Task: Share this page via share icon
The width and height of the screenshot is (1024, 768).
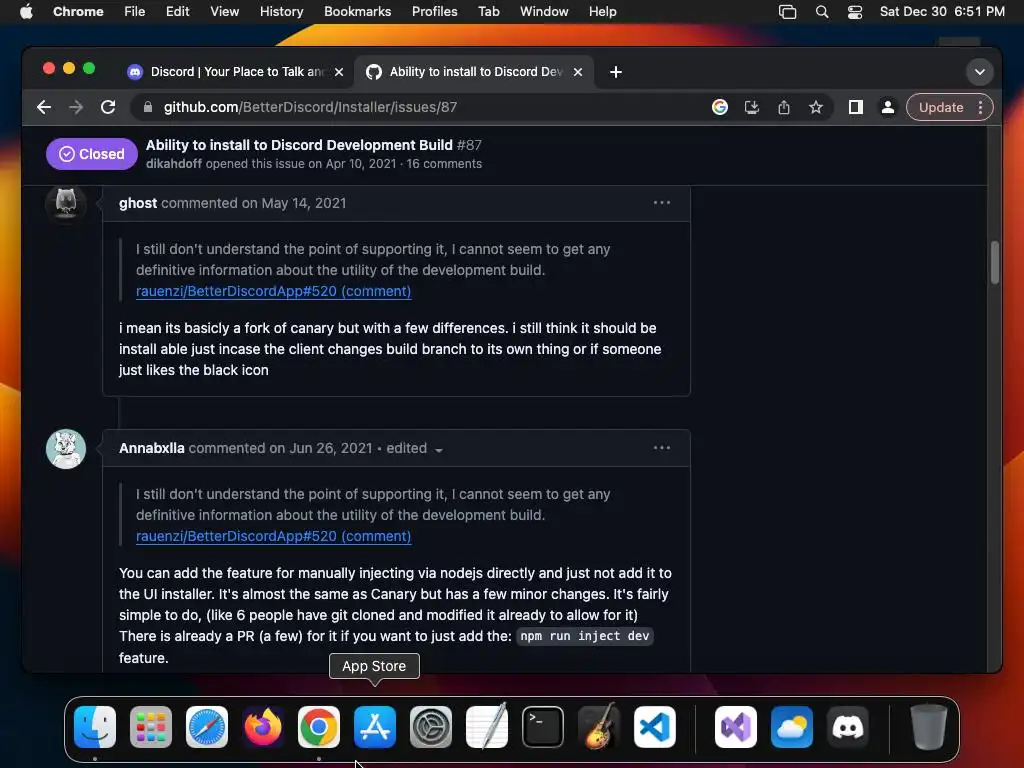Action: pyautogui.click(x=784, y=107)
